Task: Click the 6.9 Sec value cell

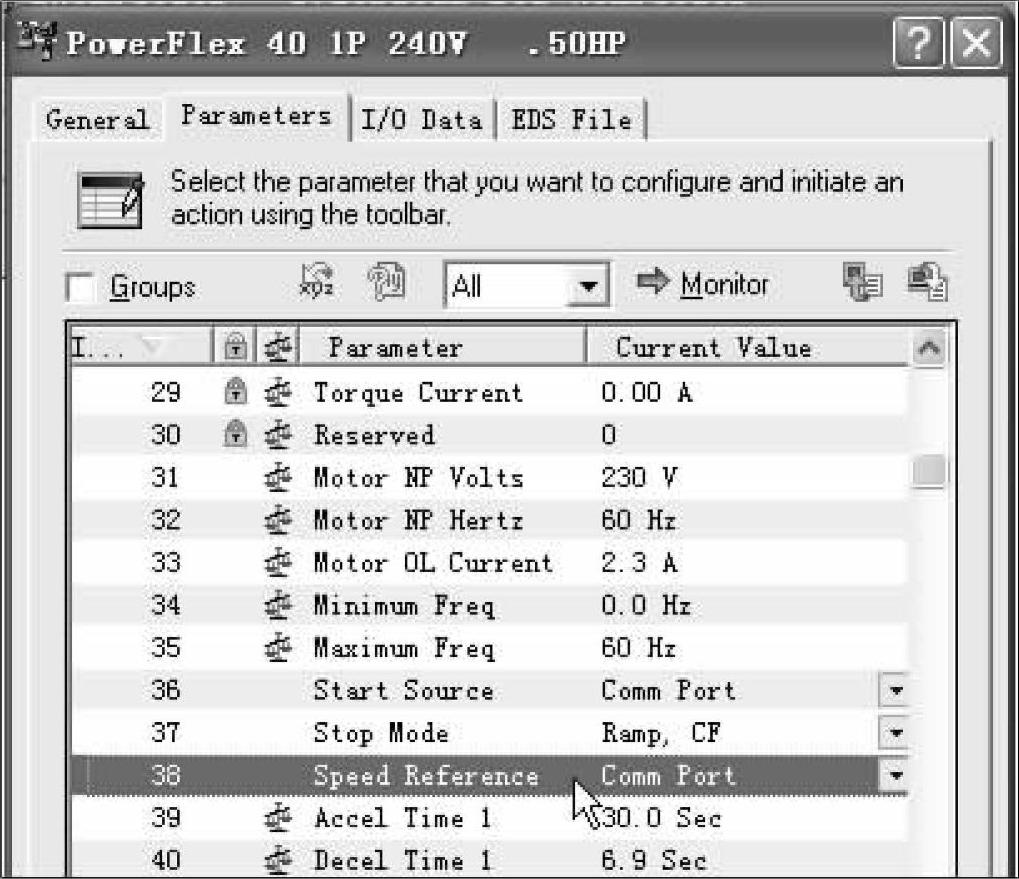Action: point(654,860)
